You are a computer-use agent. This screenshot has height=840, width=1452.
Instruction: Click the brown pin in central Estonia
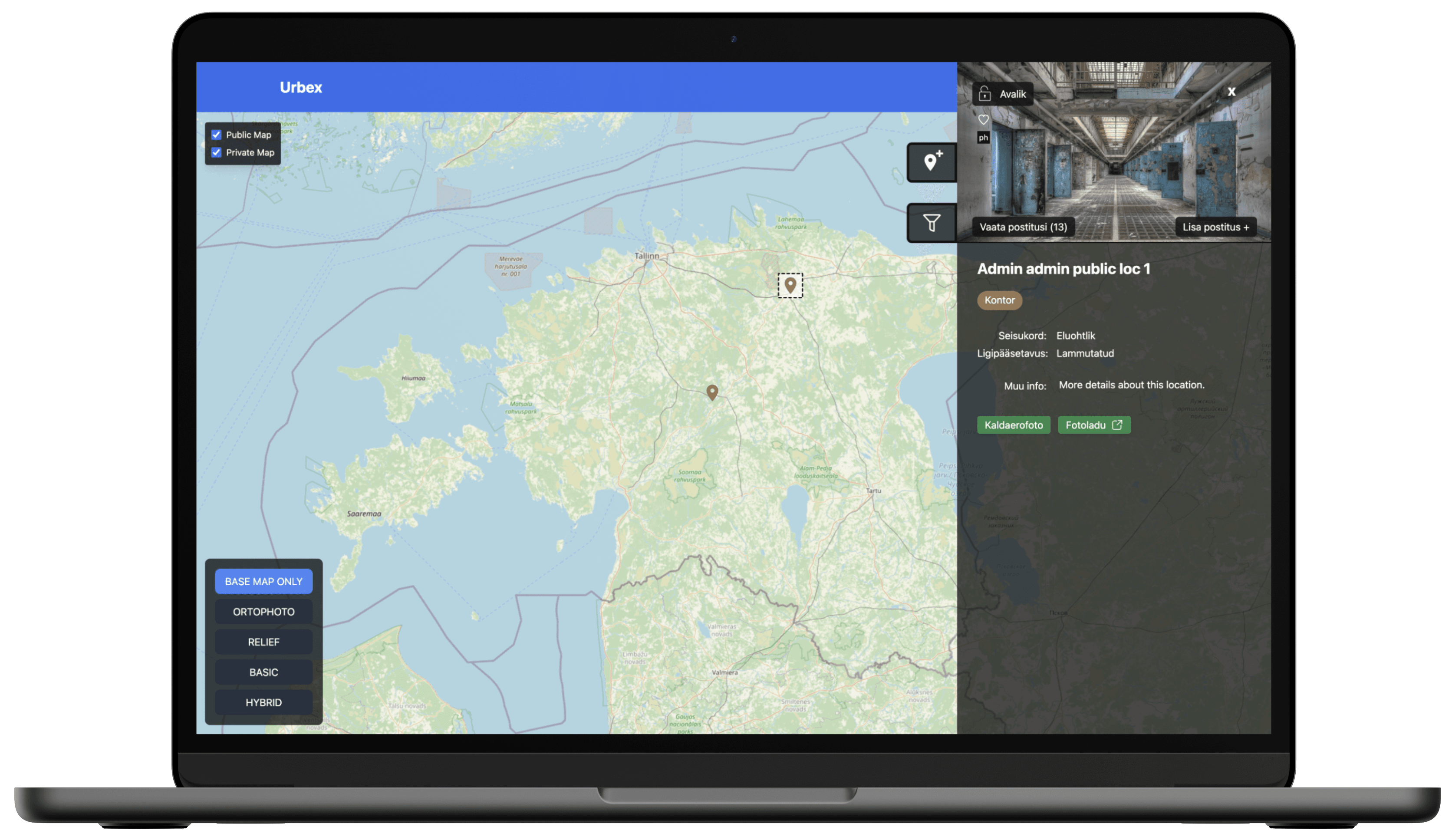tap(712, 392)
